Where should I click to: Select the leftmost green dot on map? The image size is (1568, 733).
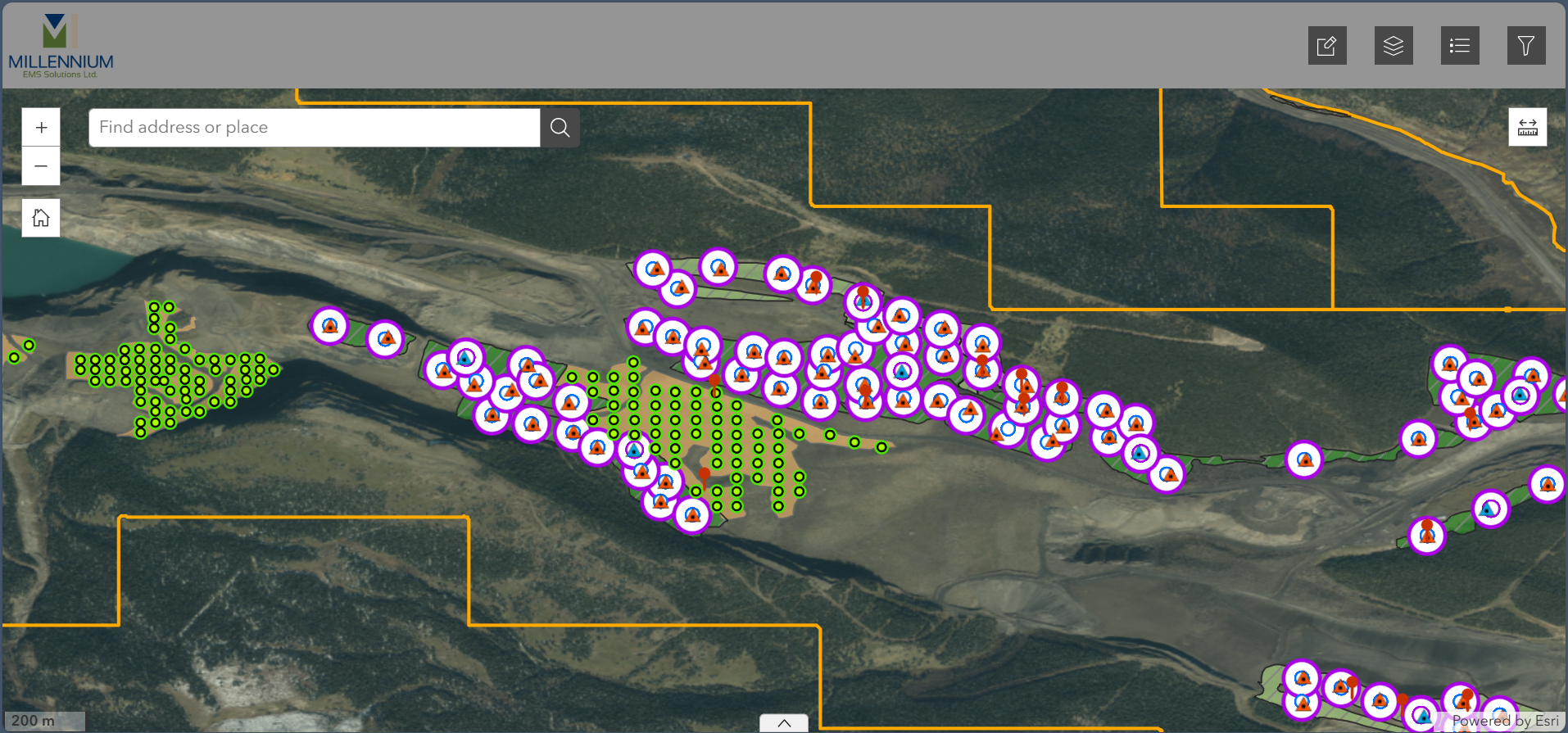14,358
